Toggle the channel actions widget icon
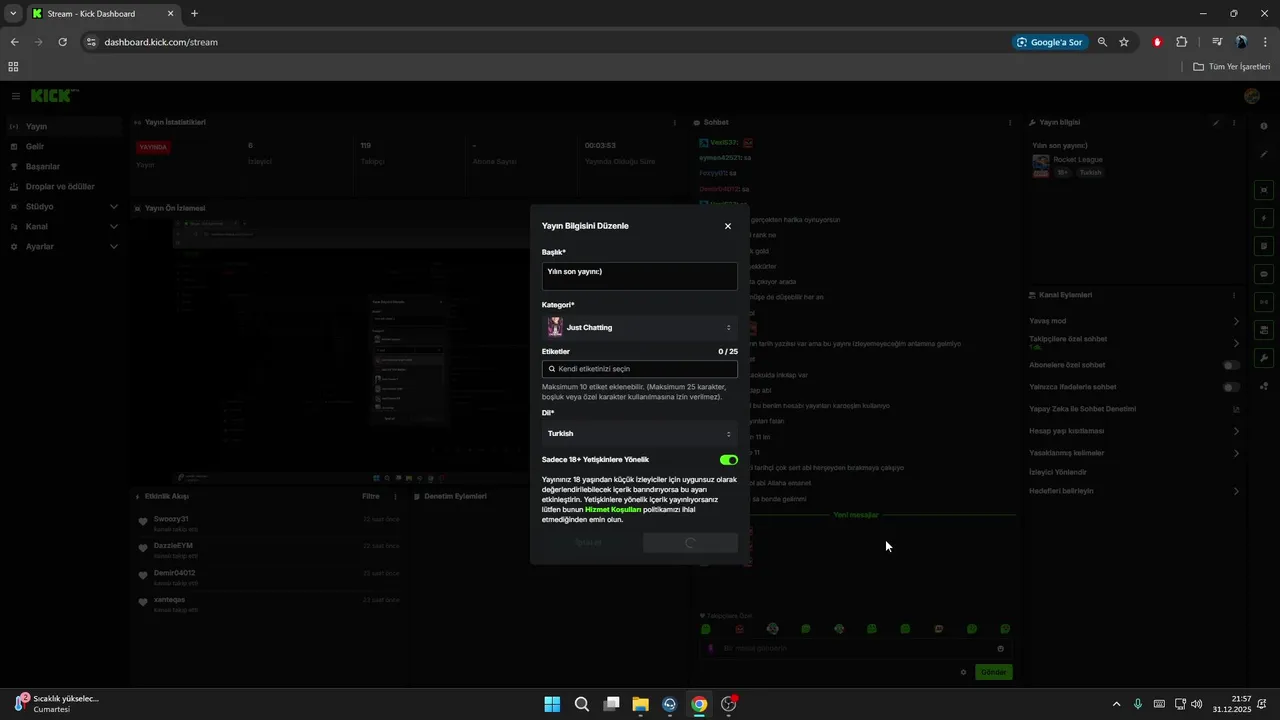 [1264, 330]
